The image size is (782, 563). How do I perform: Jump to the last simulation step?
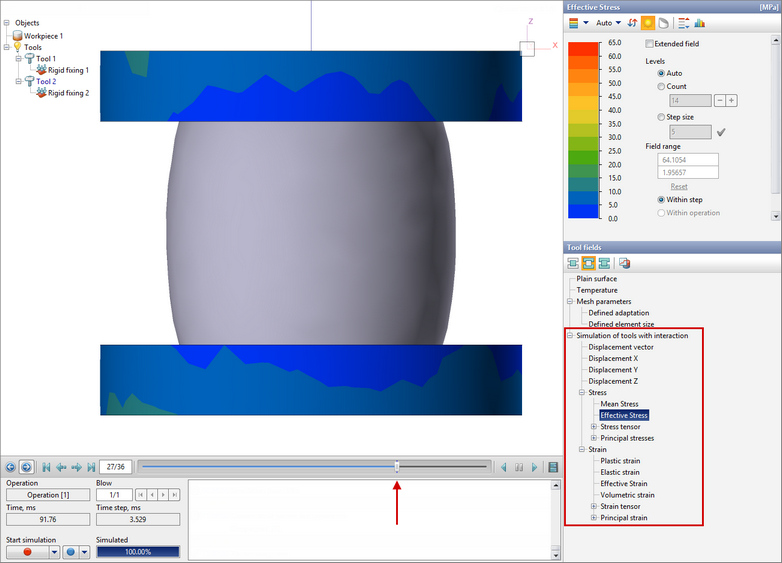(x=91, y=467)
